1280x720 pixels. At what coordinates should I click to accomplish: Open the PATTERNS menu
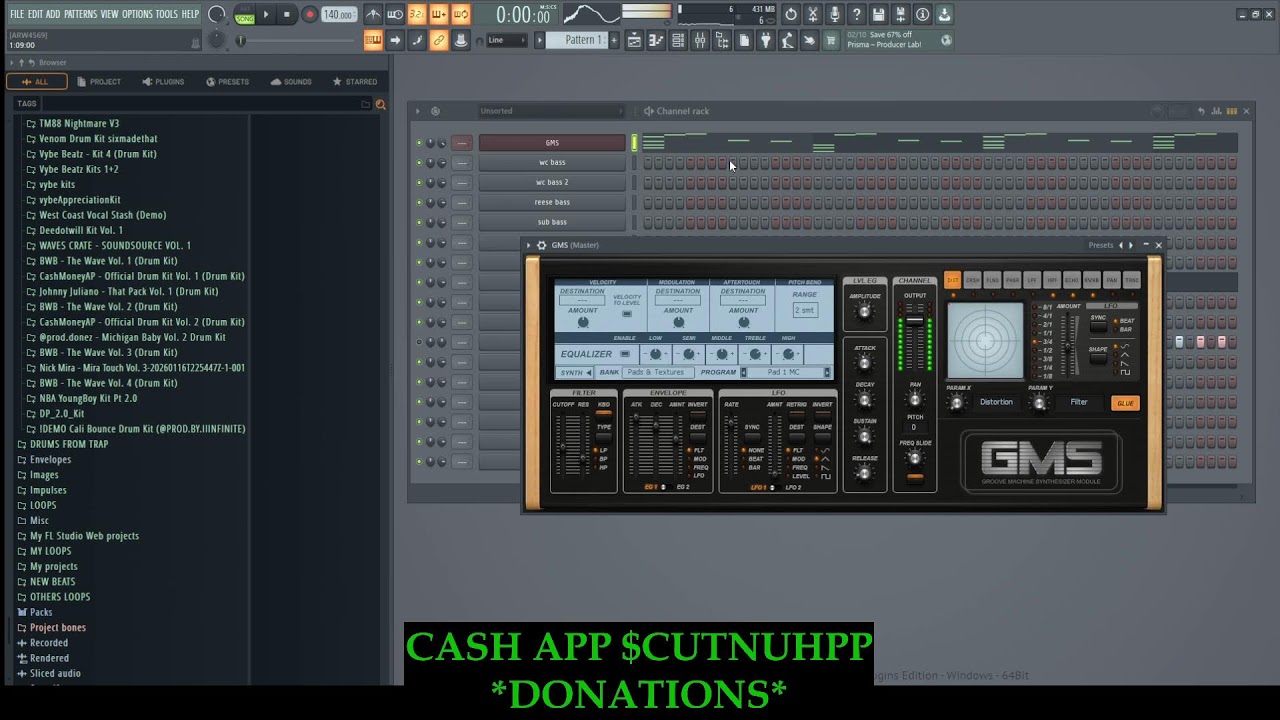point(80,14)
